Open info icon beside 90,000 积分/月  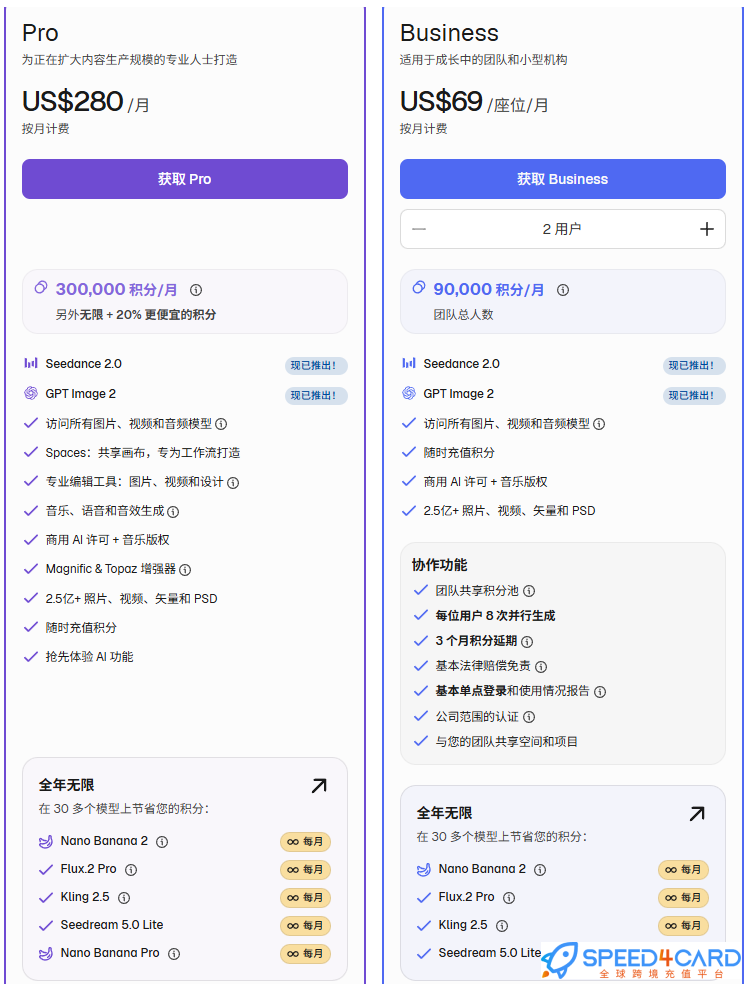(563, 290)
